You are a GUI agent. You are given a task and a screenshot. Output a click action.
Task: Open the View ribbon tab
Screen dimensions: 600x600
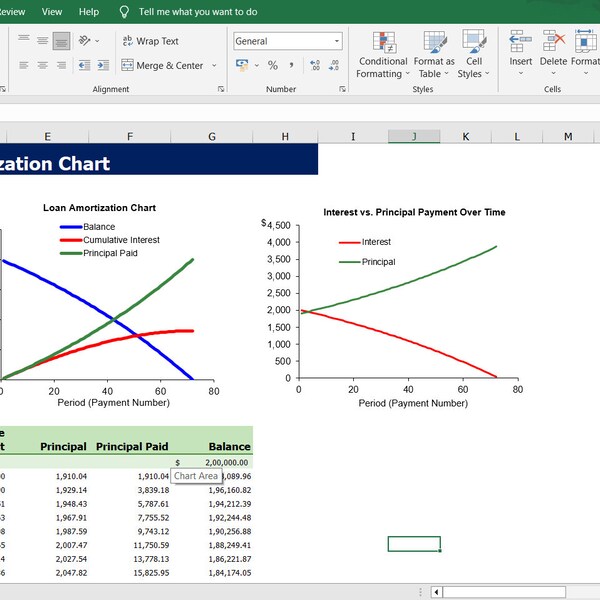[x=52, y=12]
